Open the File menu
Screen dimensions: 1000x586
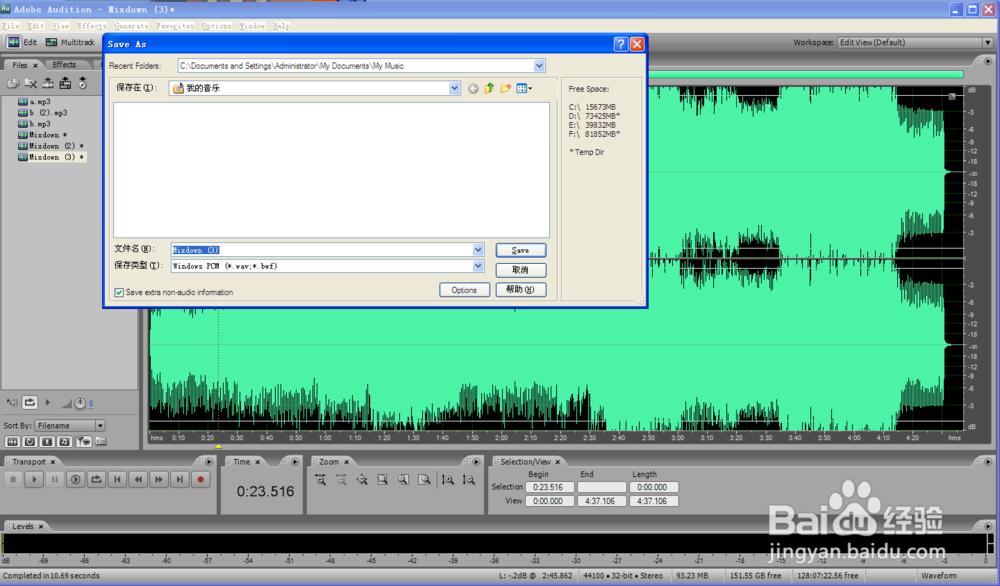(x=11, y=26)
